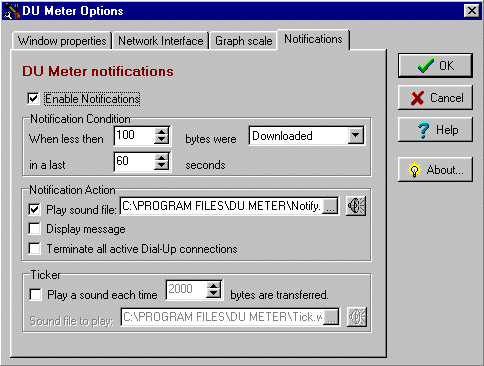This screenshot has height=366, width=484.
Task: Enable Play a sound each time checkbox
Action: point(36,295)
